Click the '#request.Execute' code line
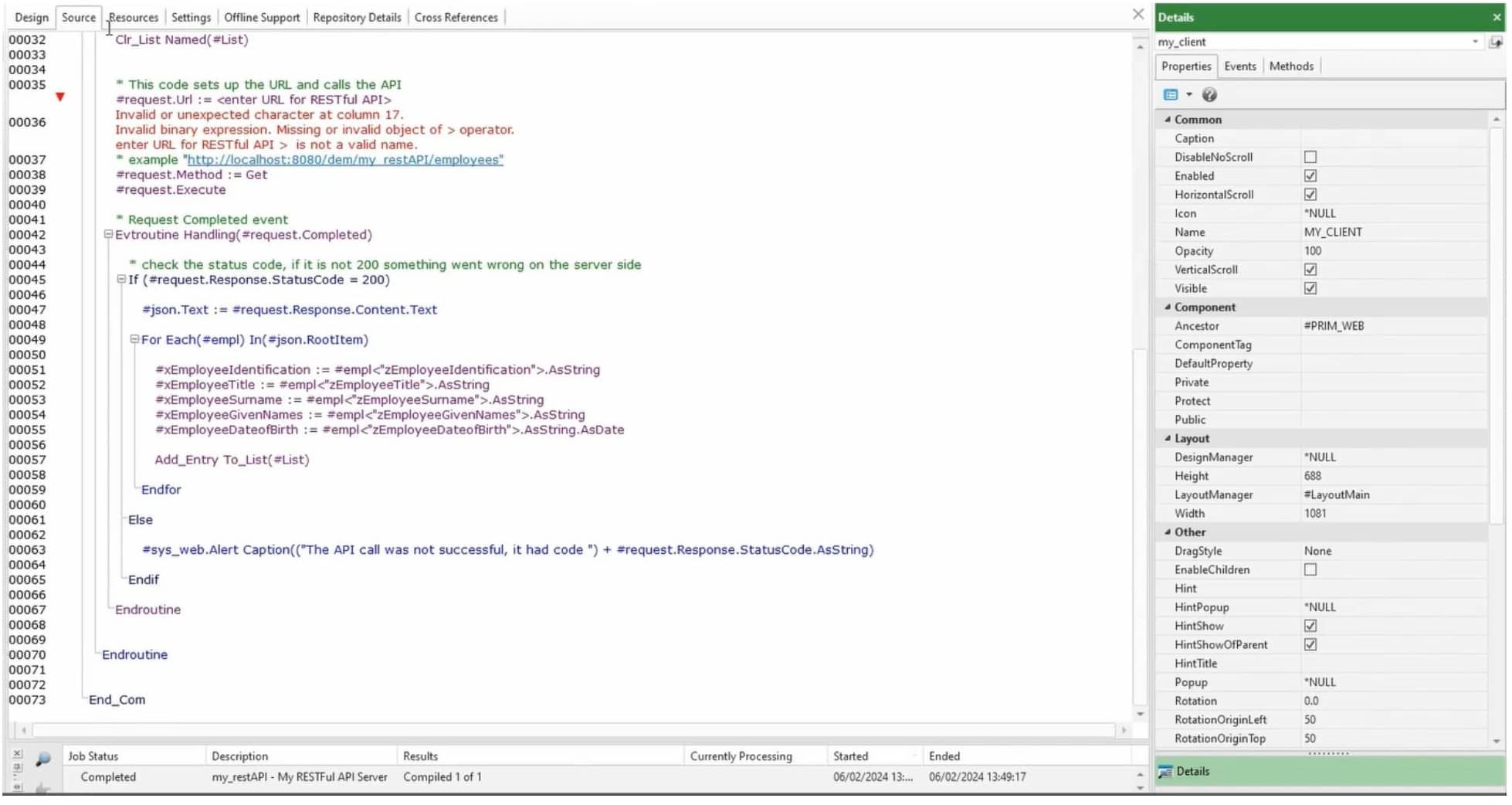This screenshot has height=805, width=1512. point(171,190)
